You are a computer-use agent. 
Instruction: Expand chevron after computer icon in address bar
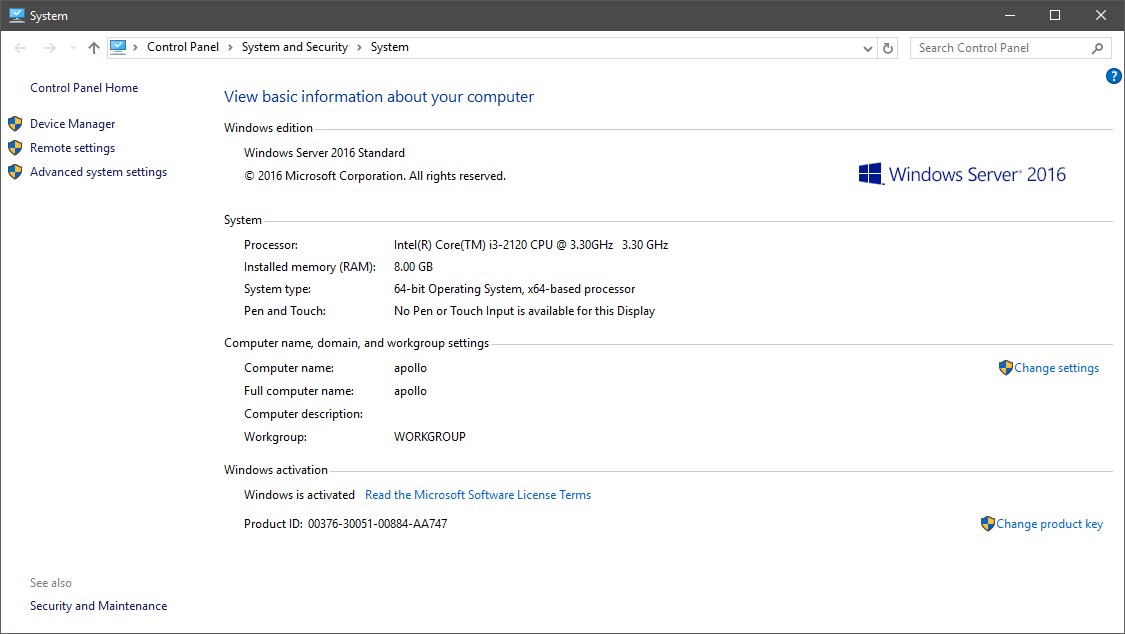[136, 47]
